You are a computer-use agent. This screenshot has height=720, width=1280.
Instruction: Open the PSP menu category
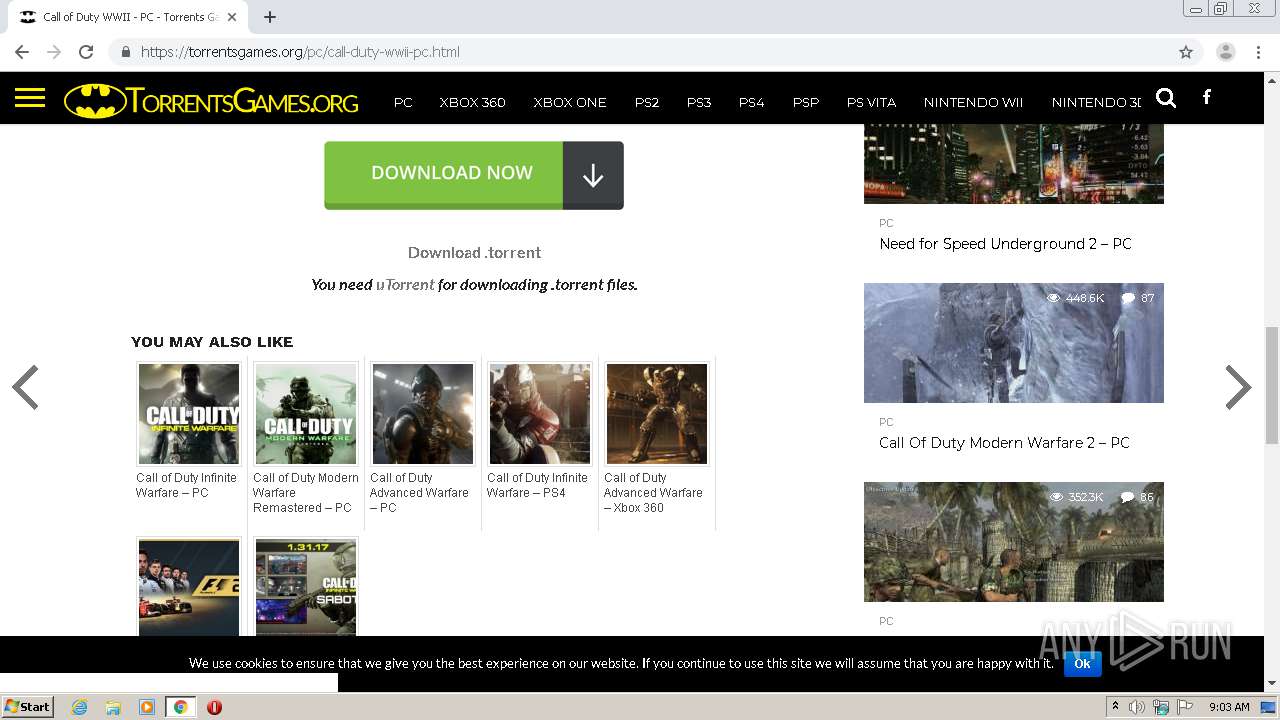coord(806,102)
